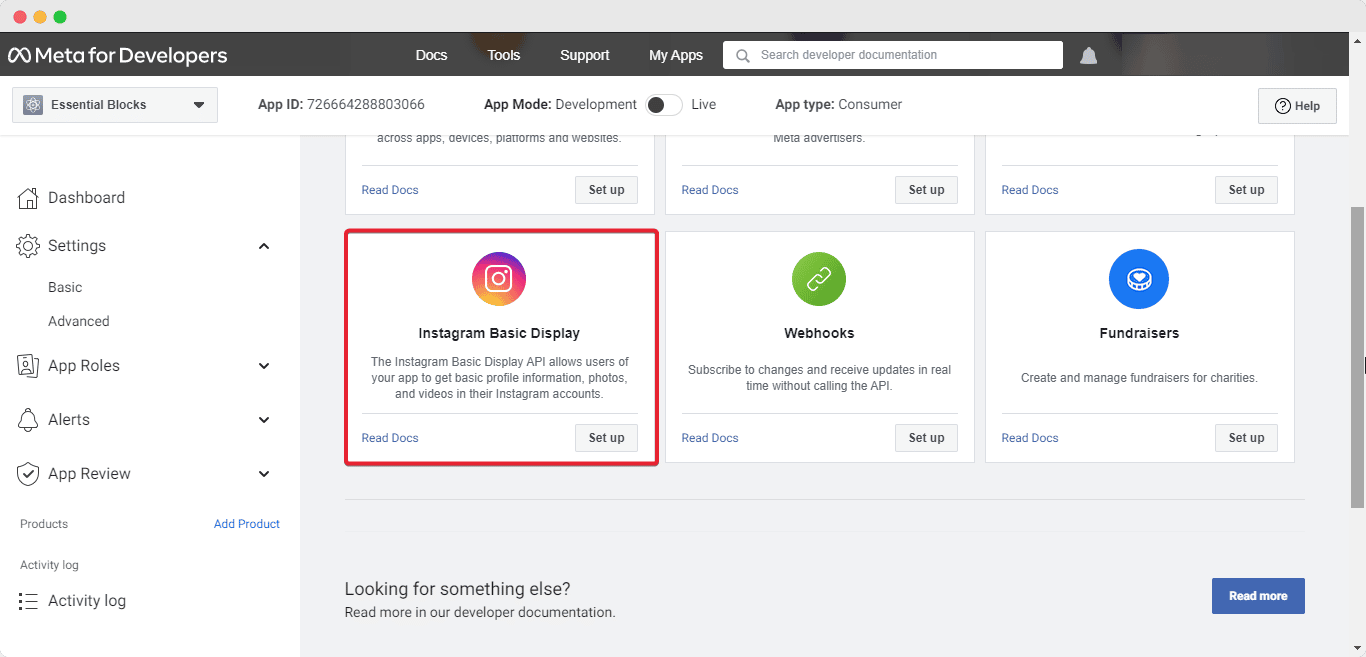Click the macOS yellow minimize button

tap(40, 17)
